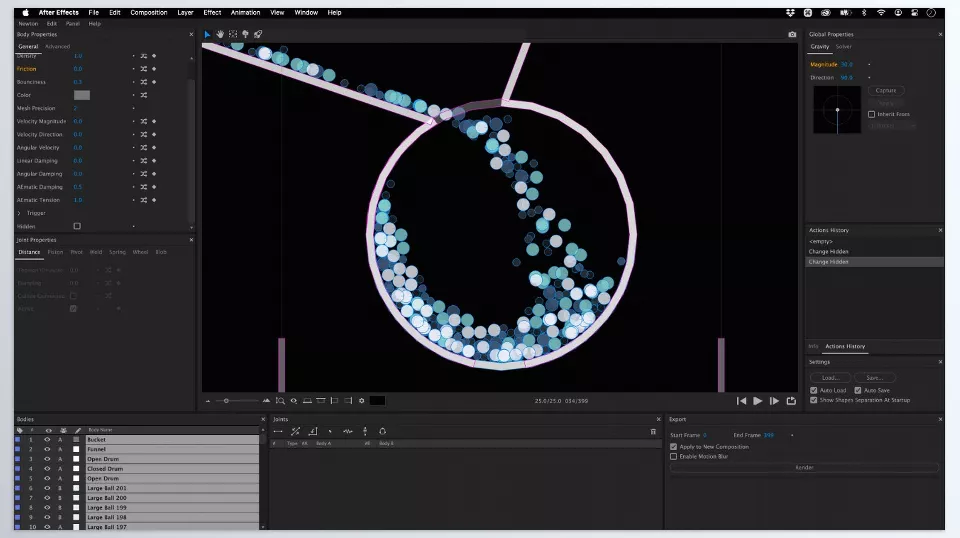Viewport: 960px width, 538px height.
Task: Open the Newton menu
Action: click(28, 24)
